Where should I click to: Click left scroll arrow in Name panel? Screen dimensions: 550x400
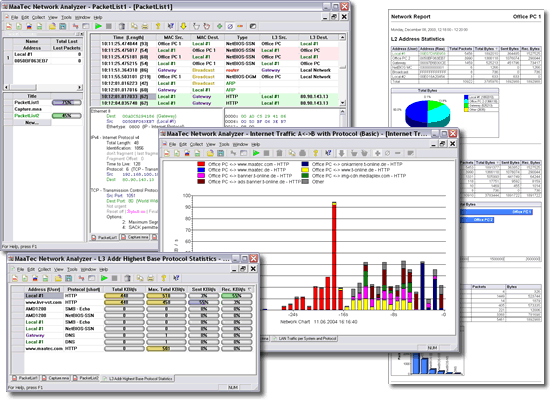tap(6, 87)
